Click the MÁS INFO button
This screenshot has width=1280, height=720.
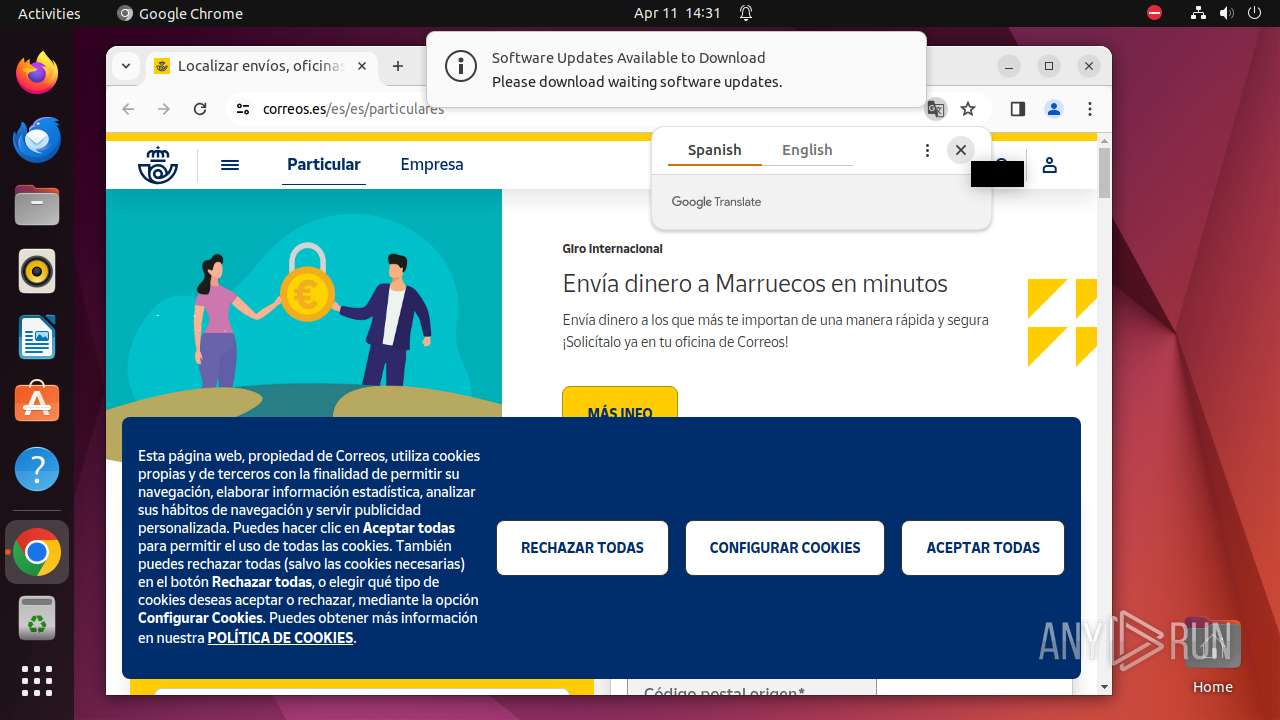(620, 402)
